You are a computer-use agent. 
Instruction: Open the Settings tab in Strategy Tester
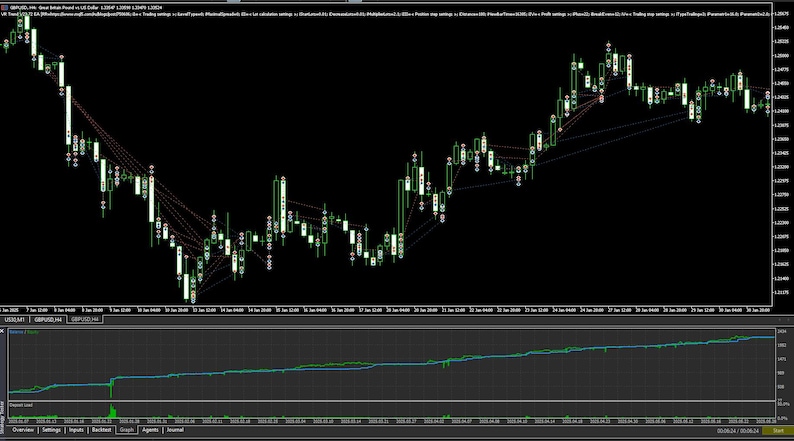click(x=51, y=430)
